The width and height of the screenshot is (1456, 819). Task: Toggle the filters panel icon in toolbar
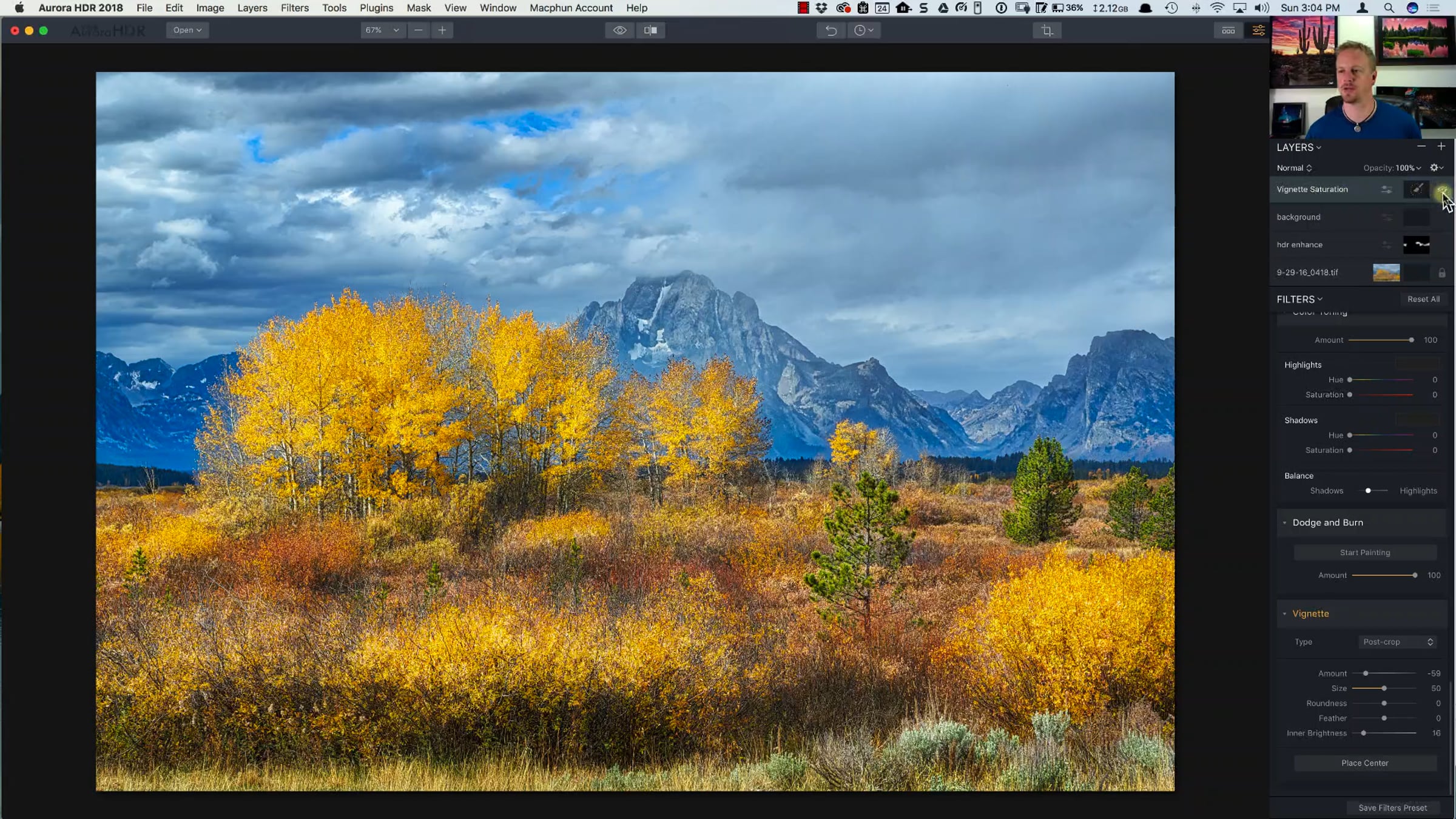(x=1259, y=30)
